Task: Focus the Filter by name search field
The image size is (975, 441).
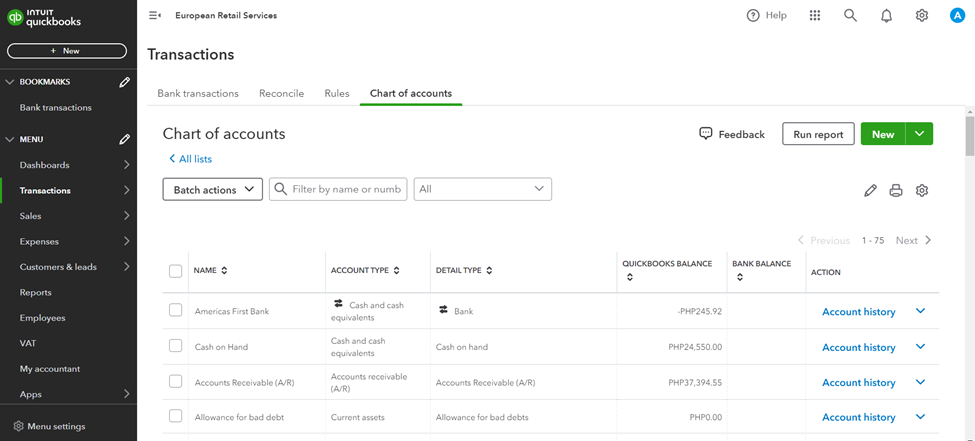Action: [x=345, y=189]
